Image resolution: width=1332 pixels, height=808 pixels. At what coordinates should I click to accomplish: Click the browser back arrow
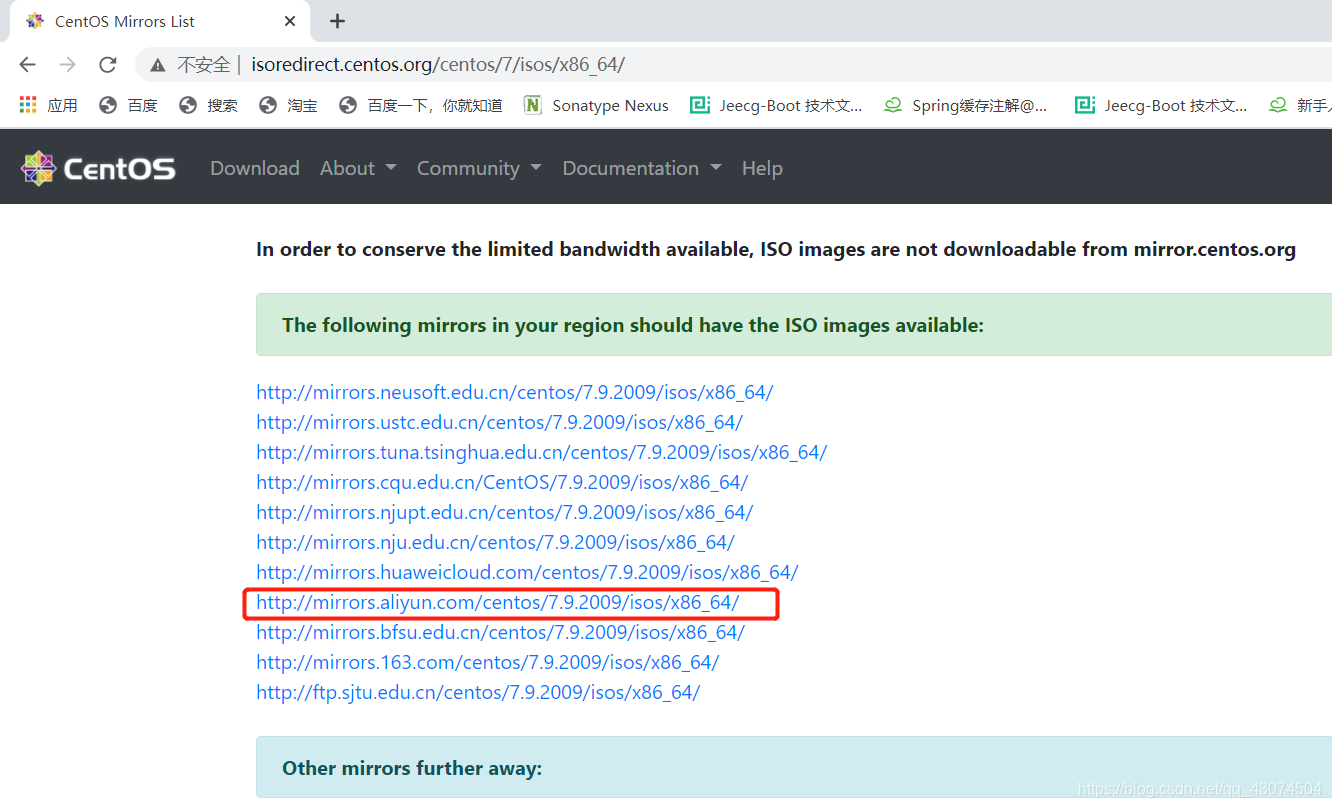point(27,65)
